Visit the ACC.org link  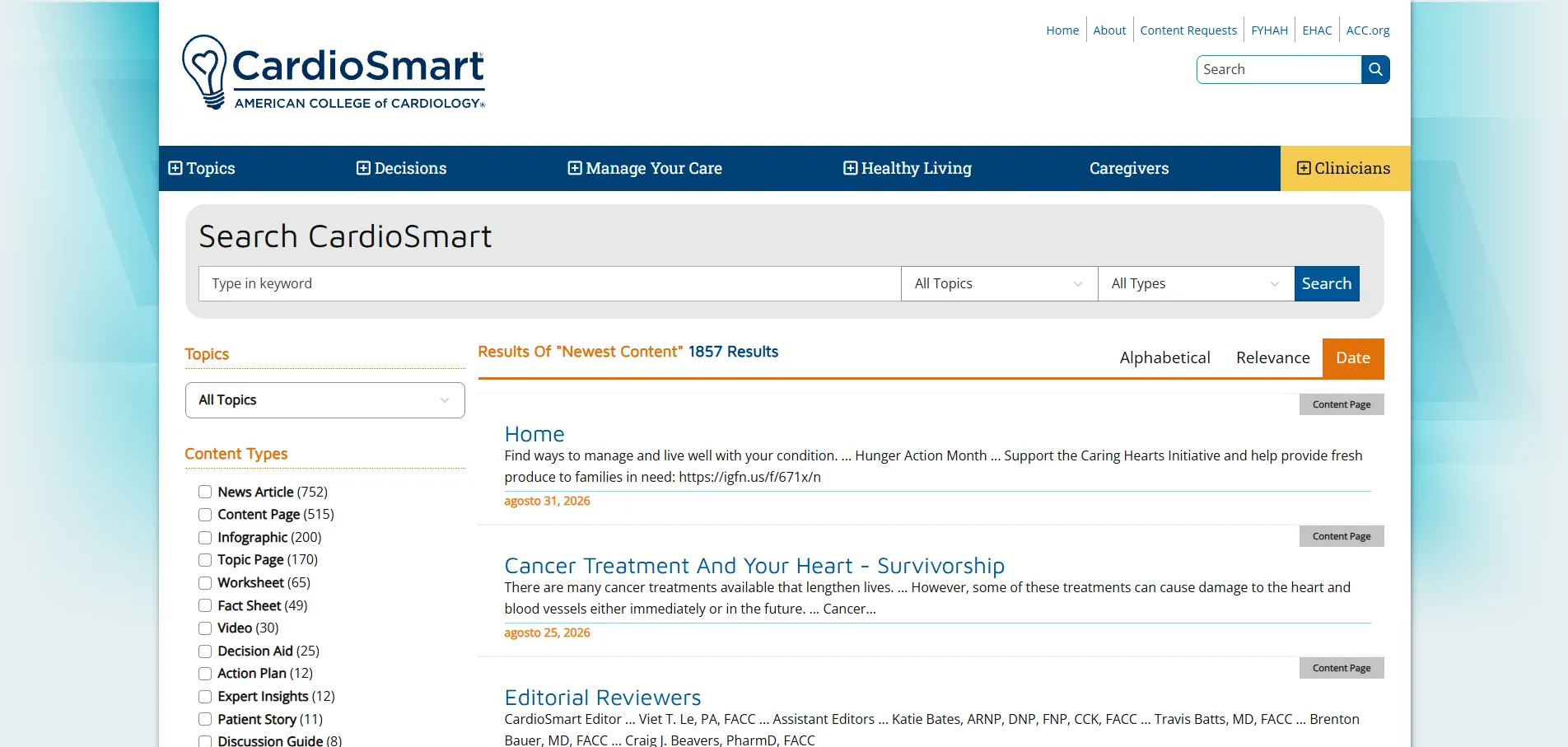1368,30
